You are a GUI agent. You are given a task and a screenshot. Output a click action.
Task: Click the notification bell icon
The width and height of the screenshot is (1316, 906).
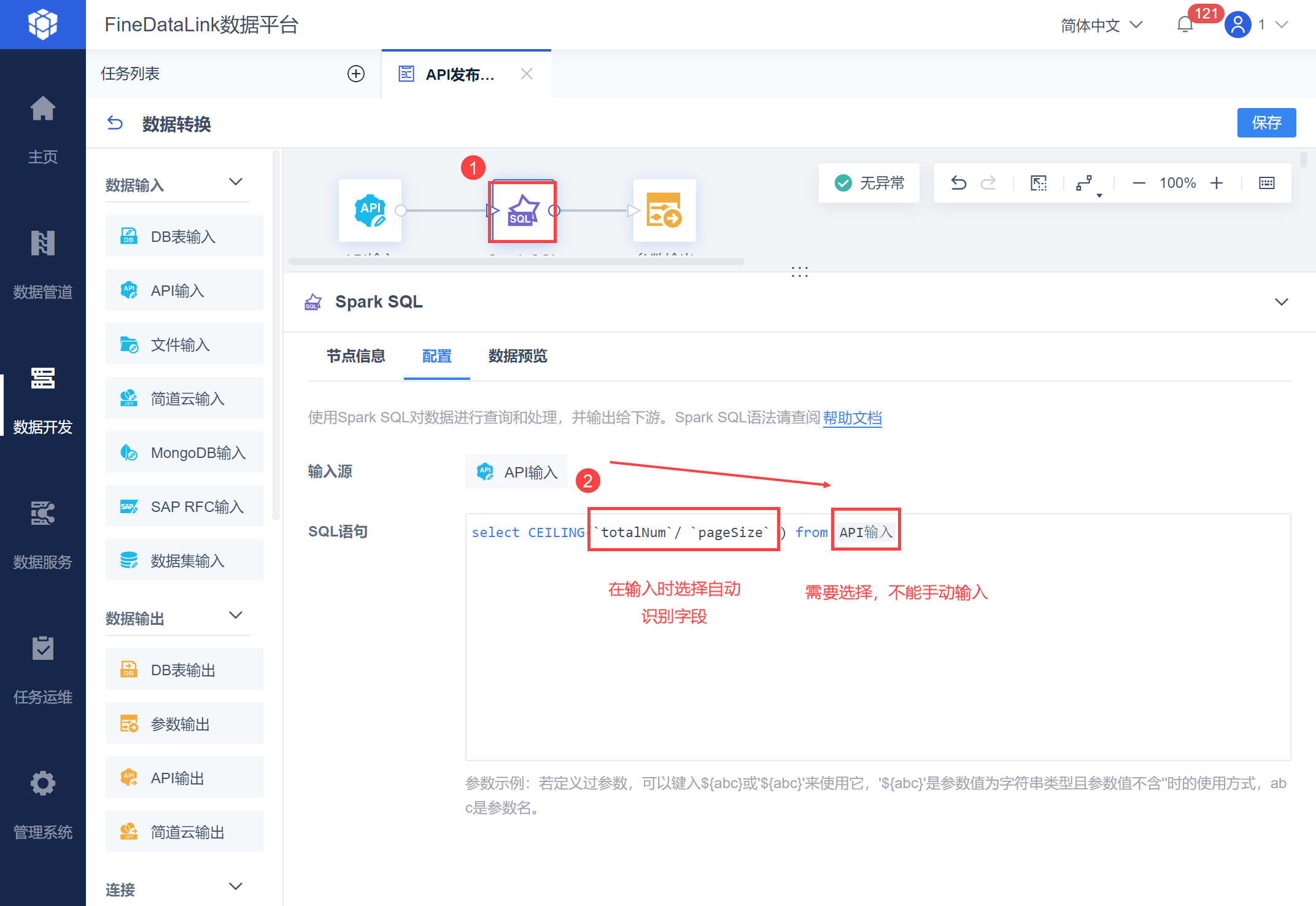click(x=1185, y=25)
